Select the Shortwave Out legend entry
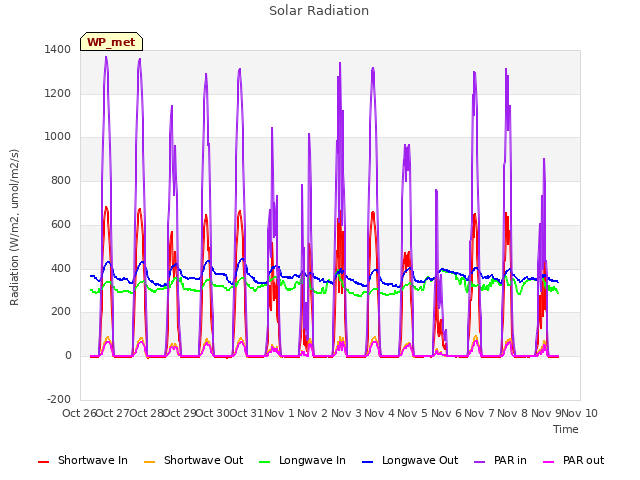 coord(193,461)
